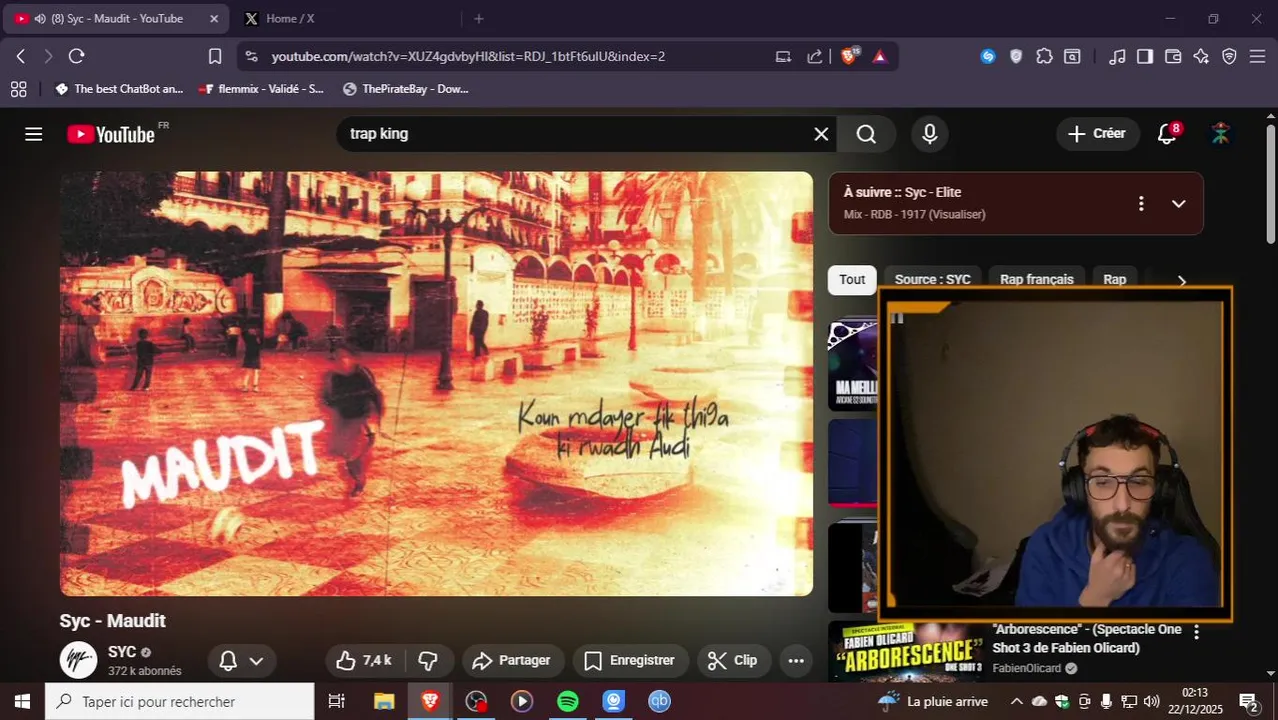Expand the 'À suivre' playlist panel
Image resolution: width=1278 pixels, height=720 pixels.
1179,203
